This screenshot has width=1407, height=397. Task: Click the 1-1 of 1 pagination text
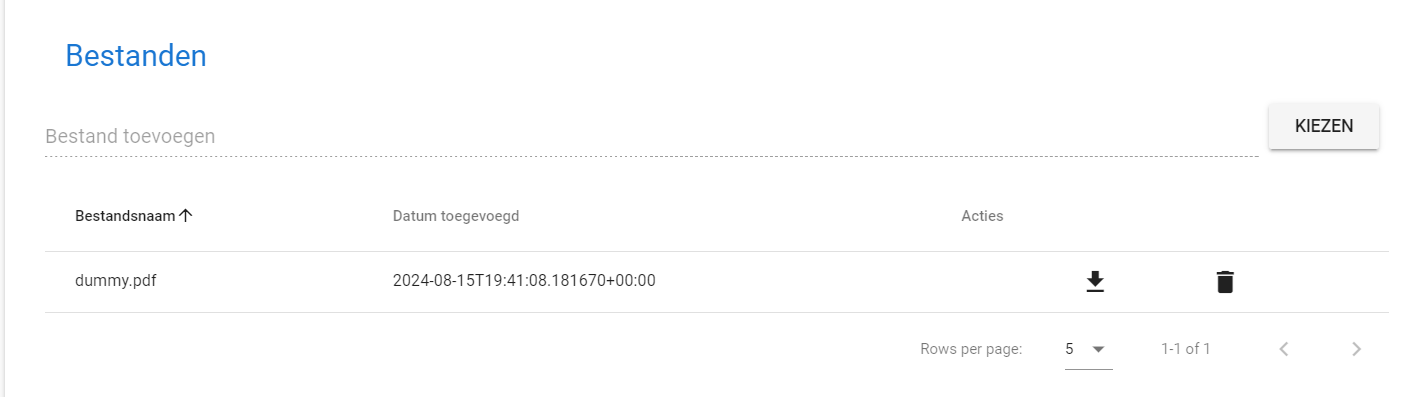(1186, 349)
